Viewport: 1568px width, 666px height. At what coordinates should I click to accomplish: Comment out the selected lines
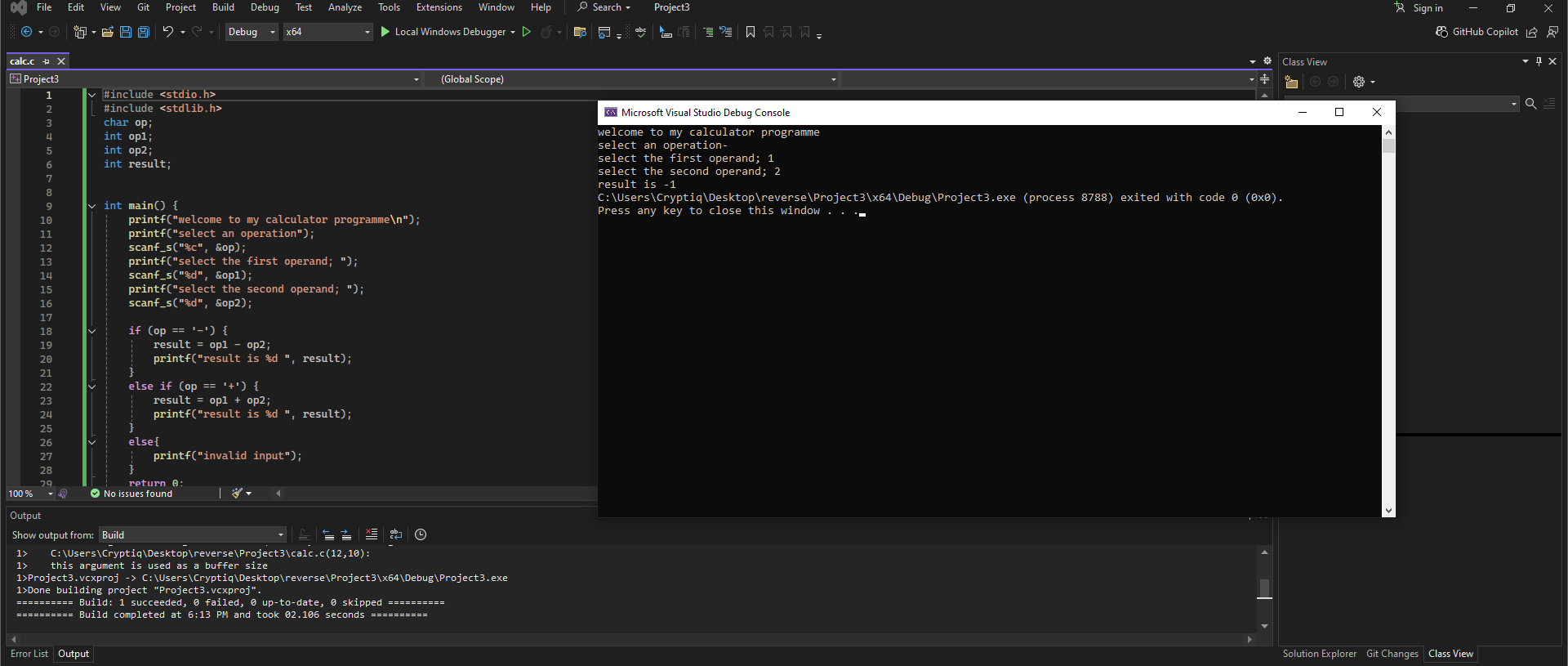coord(708,32)
